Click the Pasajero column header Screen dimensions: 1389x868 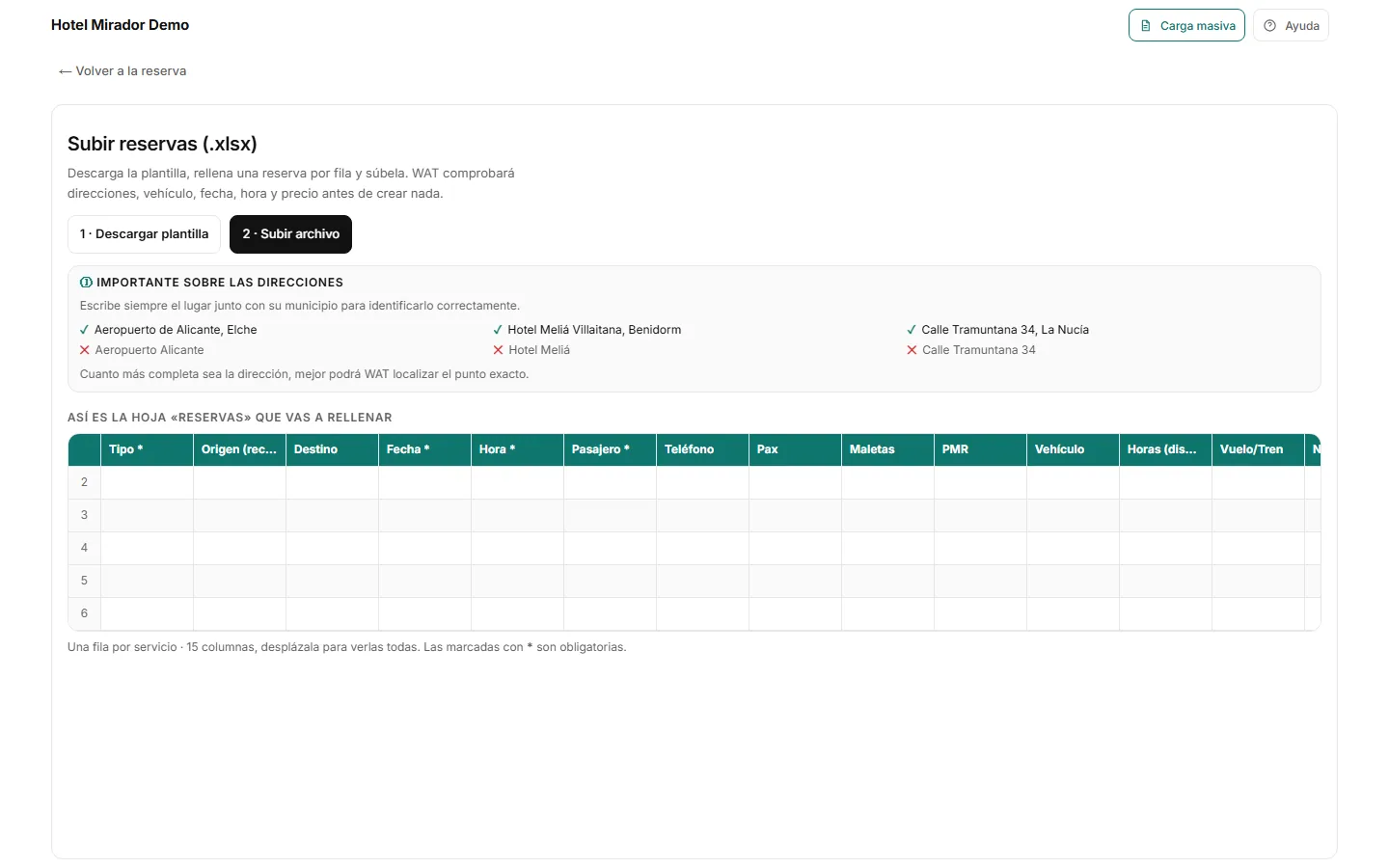pos(610,449)
